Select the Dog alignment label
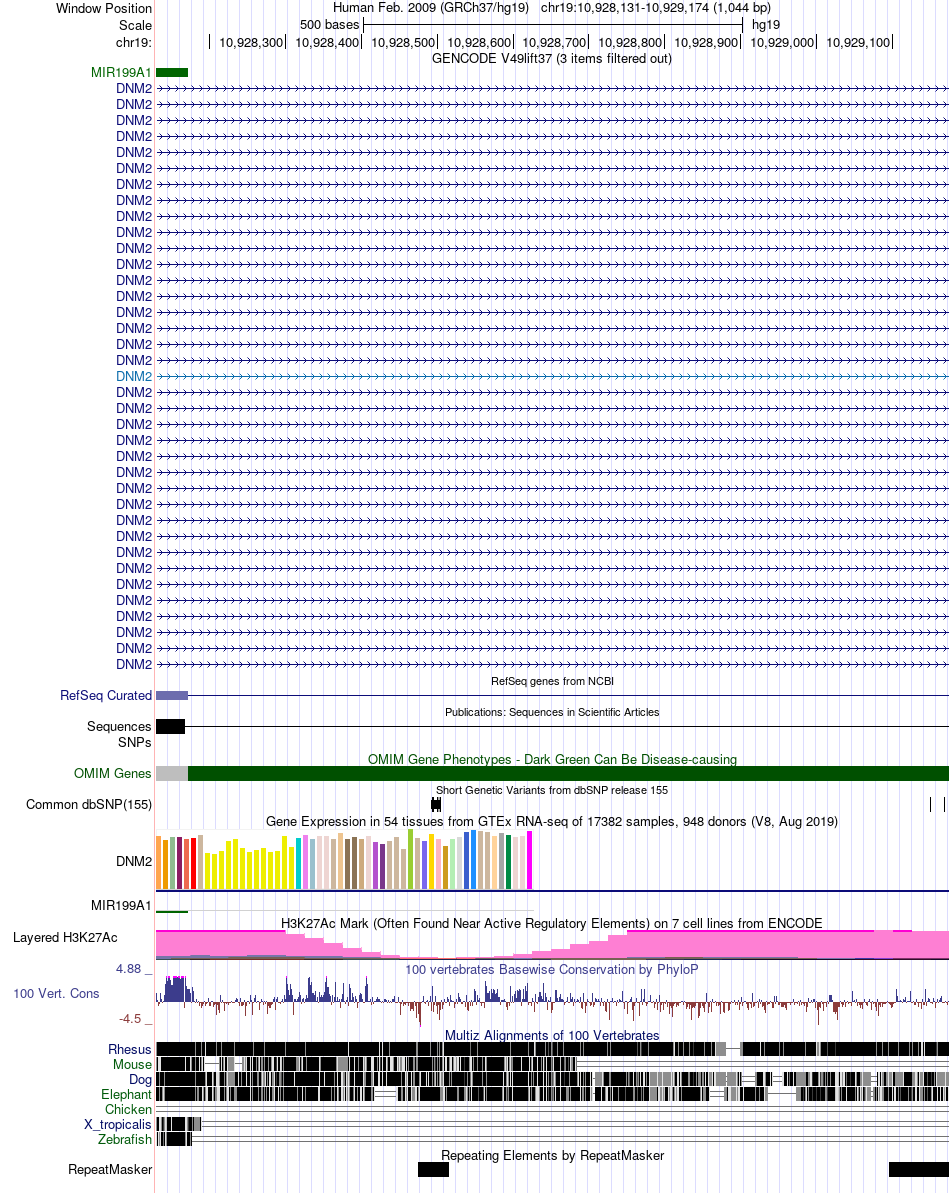The image size is (950, 1193). [141, 1080]
